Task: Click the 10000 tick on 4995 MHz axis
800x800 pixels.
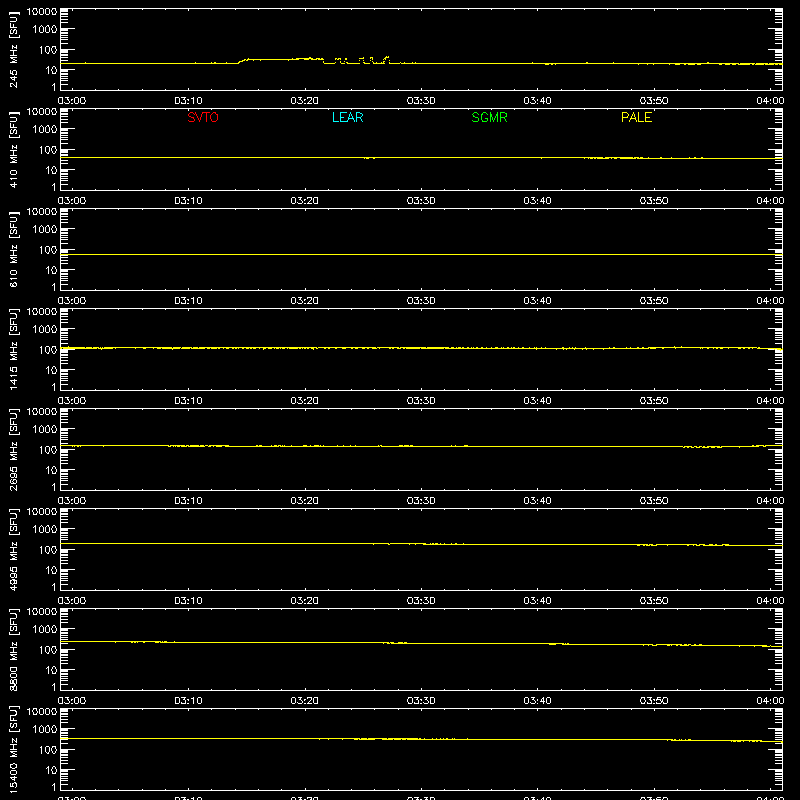Action: coord(42,512)
